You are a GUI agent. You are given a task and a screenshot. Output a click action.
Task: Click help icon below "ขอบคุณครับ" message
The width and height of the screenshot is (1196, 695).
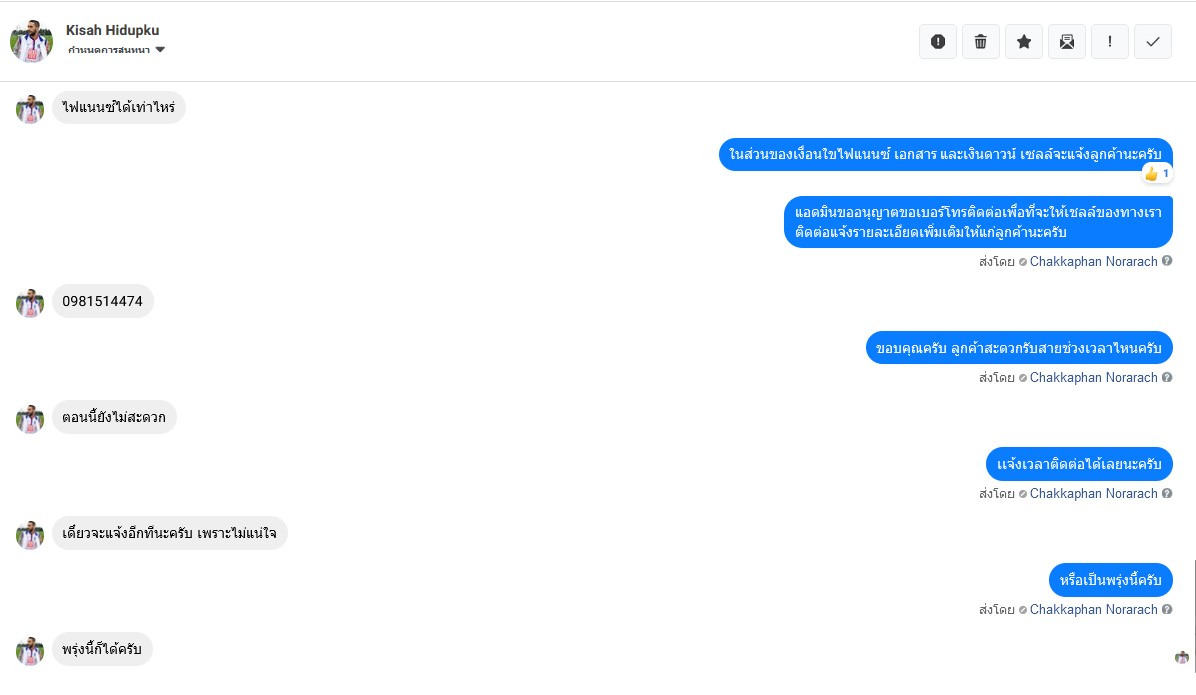1167,378
